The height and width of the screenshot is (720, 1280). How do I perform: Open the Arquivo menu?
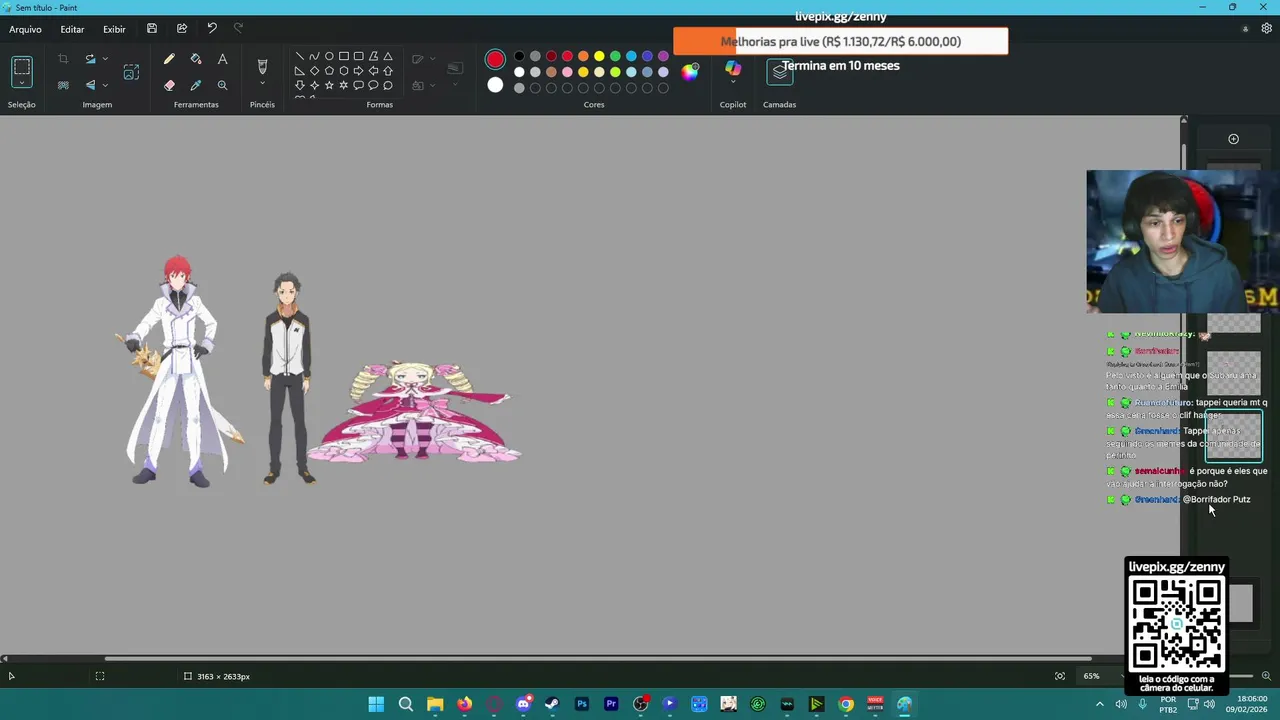(x=26, y=29)
